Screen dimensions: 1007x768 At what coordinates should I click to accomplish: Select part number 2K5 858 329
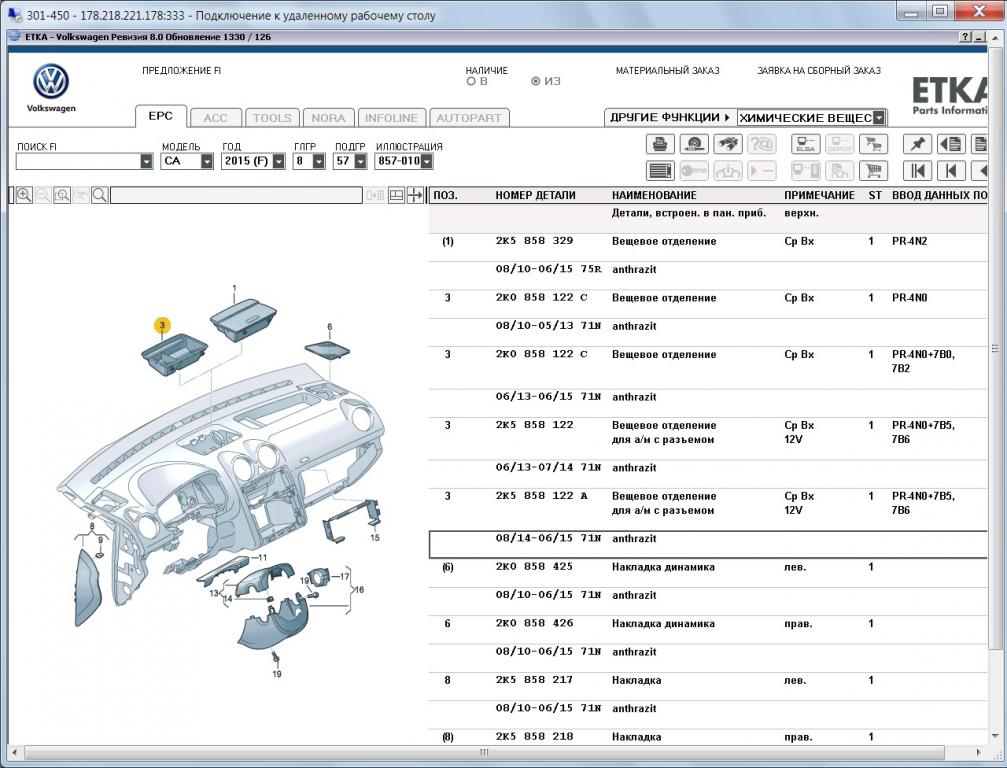pyautogui.click(x=534, y=241)
